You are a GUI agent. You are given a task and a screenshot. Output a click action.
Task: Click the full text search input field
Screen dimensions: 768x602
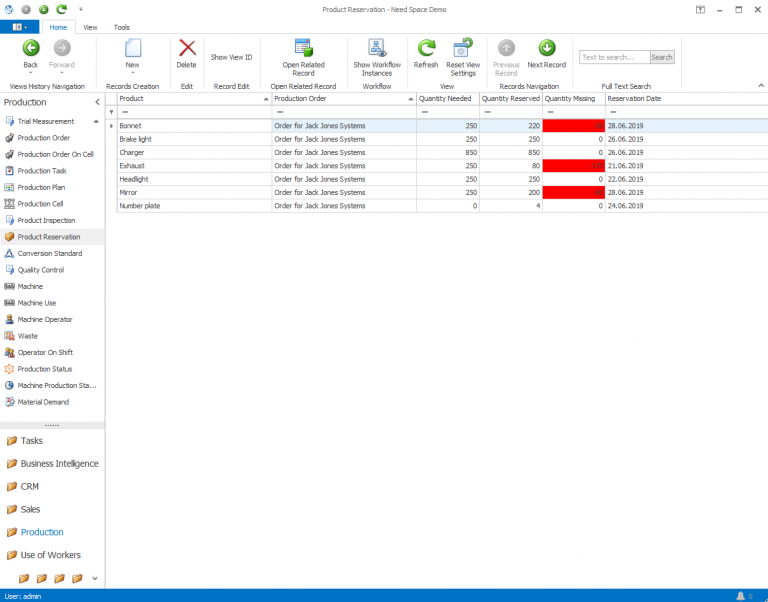pos(614,57)
